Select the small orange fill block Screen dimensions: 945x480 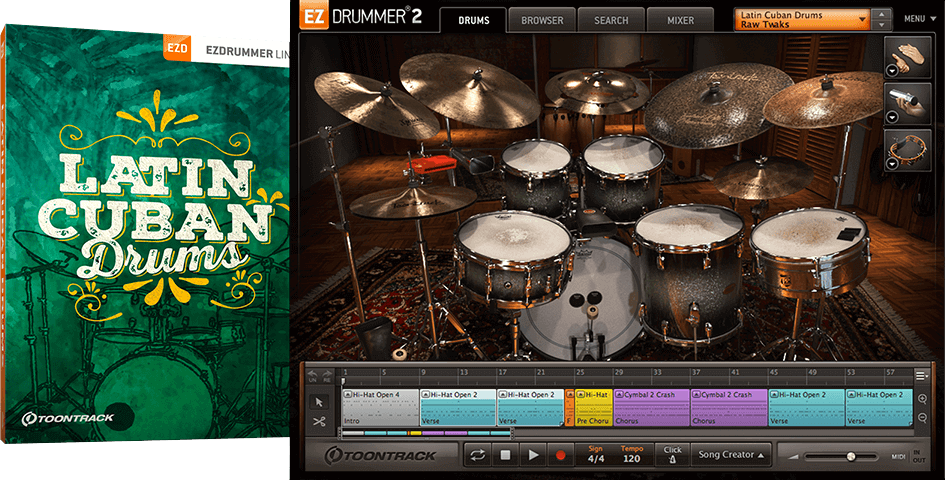coord(570,408)
